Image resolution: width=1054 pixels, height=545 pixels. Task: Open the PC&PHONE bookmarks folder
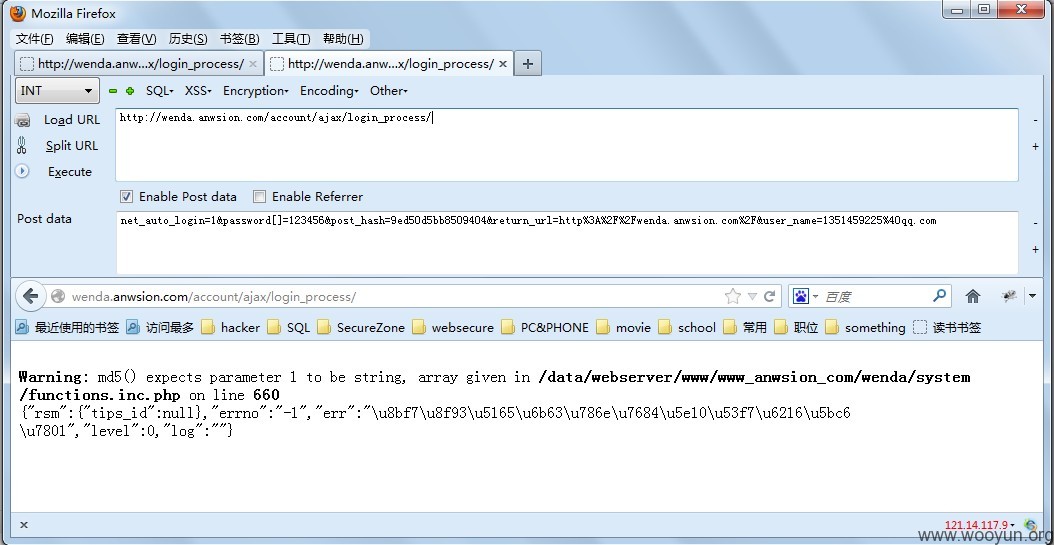click(x=545, y=327)
